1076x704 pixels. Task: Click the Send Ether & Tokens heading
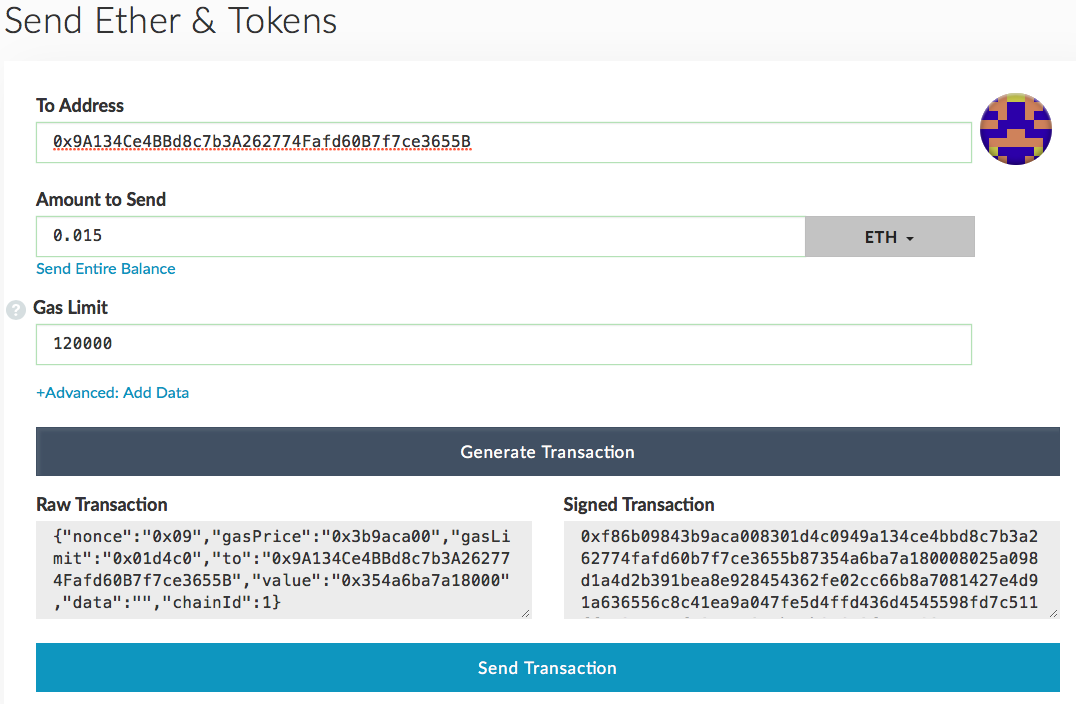tap(171, 21)
